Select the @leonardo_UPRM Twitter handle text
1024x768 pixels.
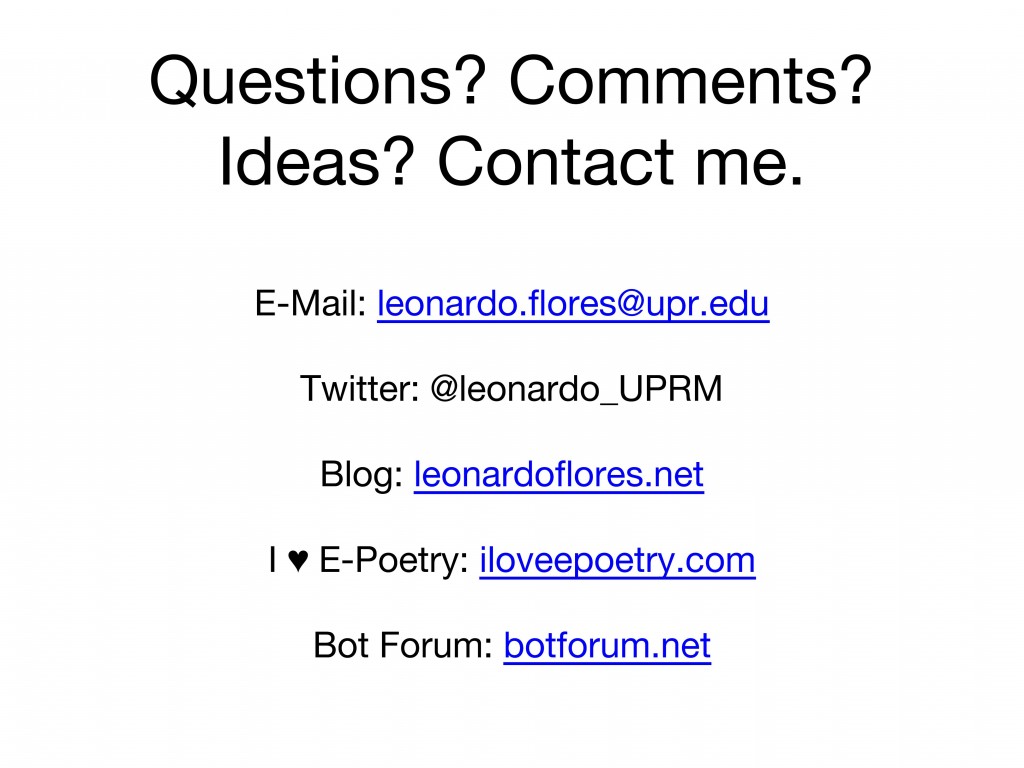tap(576, 389)
